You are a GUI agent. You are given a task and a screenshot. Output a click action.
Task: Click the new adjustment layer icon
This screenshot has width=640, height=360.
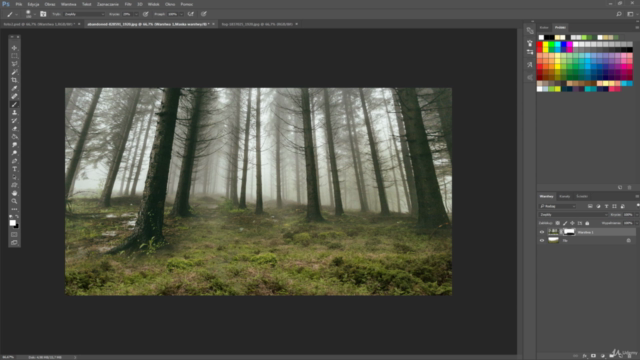pyautogui.click(x=603, y=356)
